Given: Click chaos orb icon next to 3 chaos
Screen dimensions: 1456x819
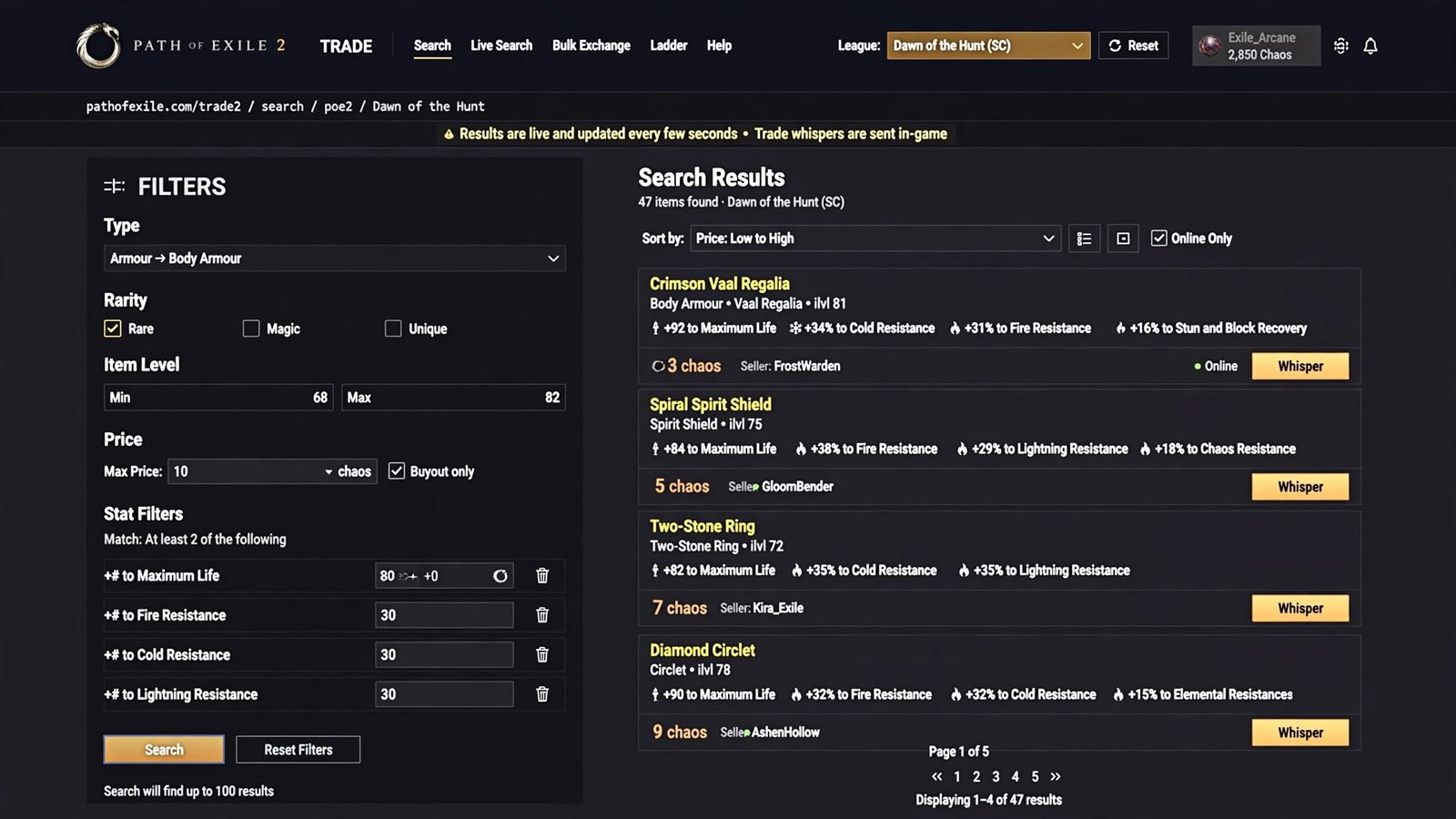Looking at the screenshot, I should (658, 366).
